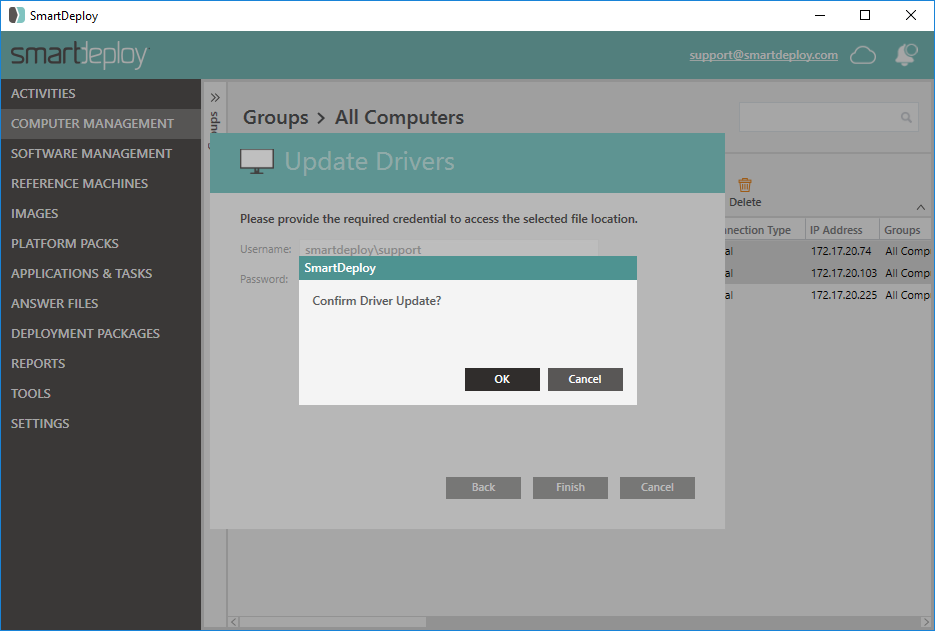Cancel the Update Drivers wizard
This screenshot has width=935, height=631.
tap(657, 487)
